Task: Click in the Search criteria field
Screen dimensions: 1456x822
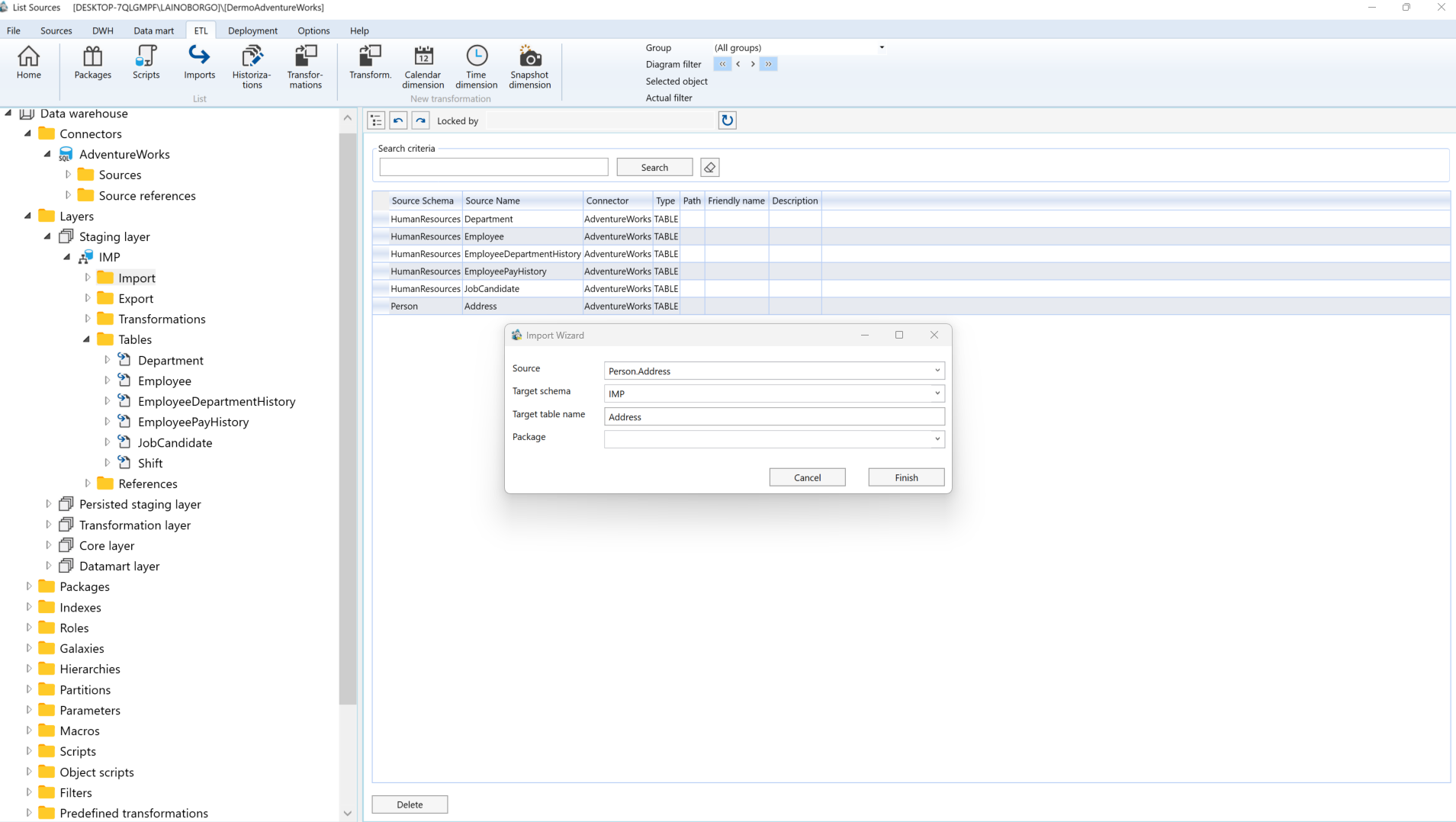Action: [493, 168]
